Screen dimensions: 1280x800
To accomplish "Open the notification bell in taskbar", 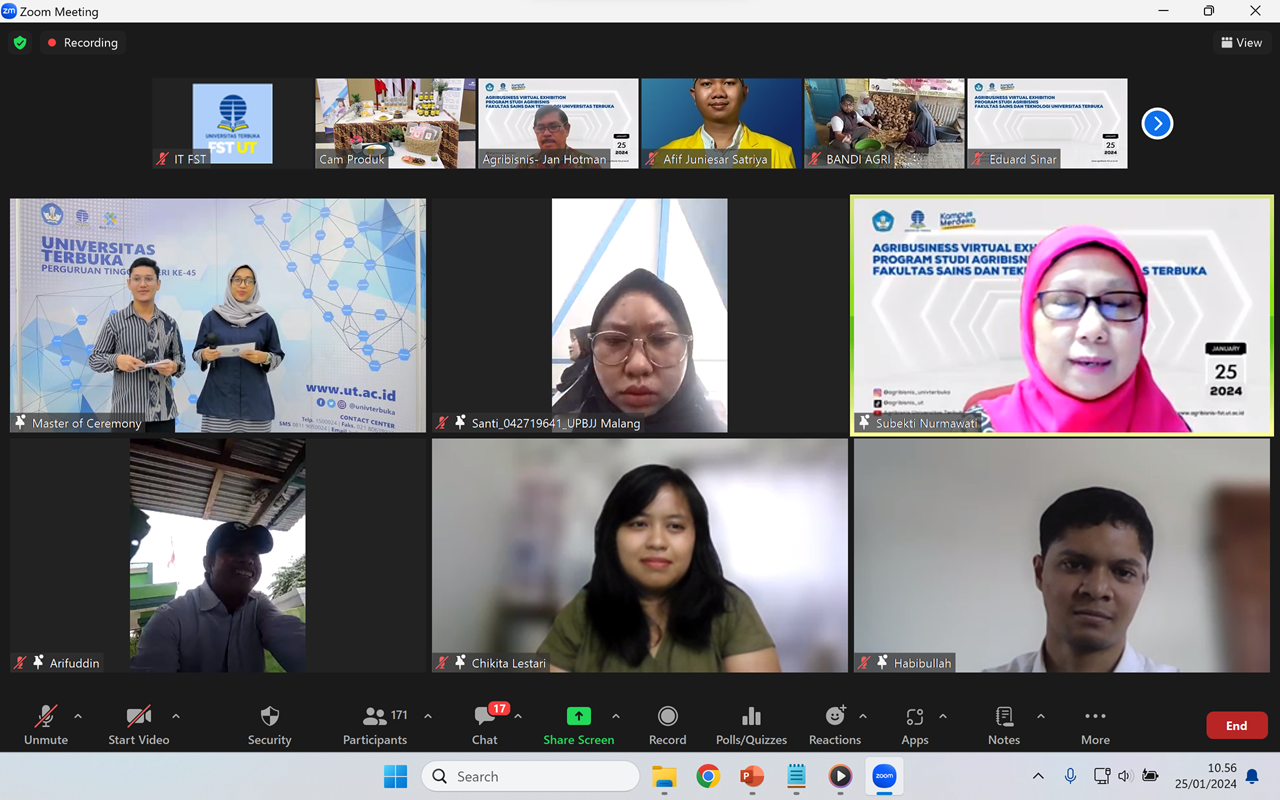I will 1252,776.
